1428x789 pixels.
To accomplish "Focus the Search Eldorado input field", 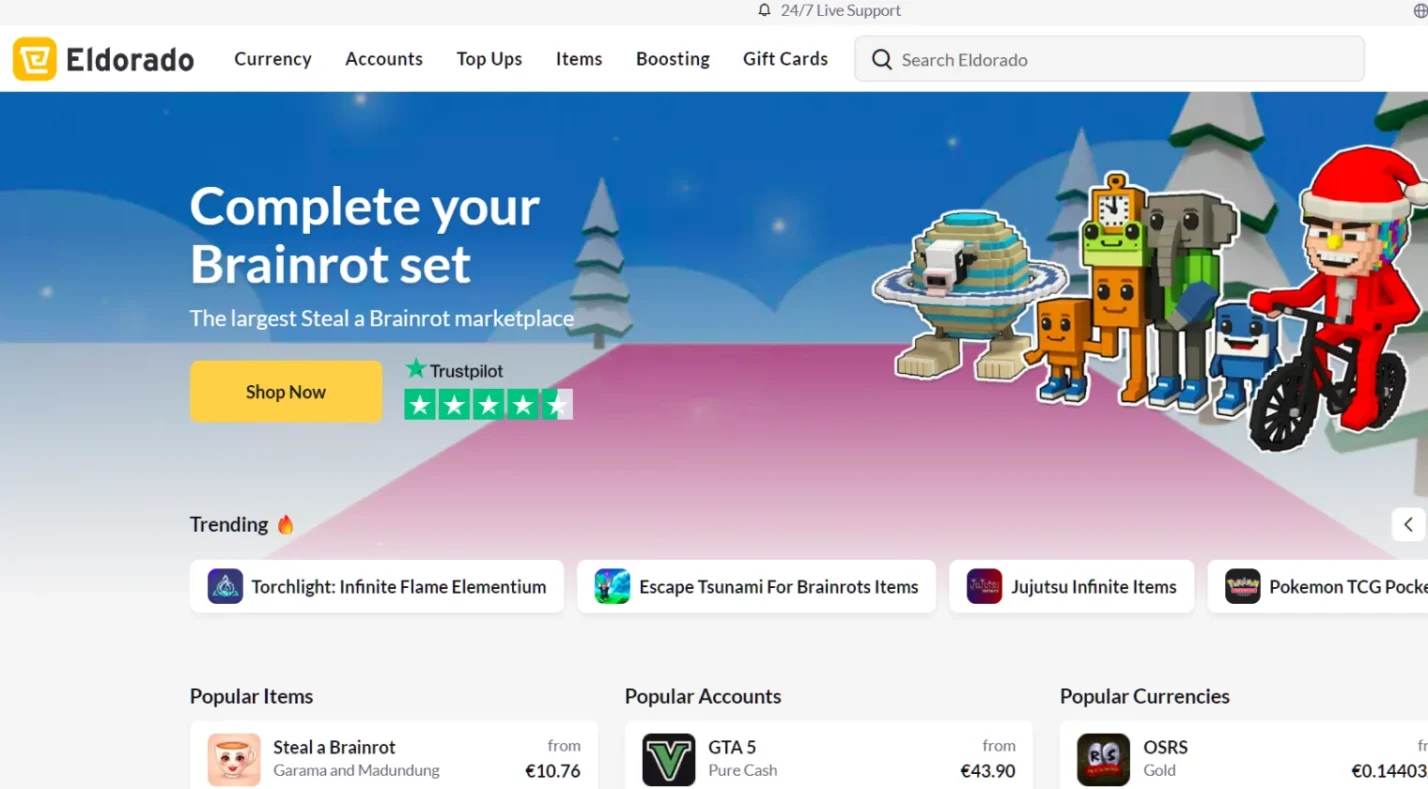I will coord(1109,59).
